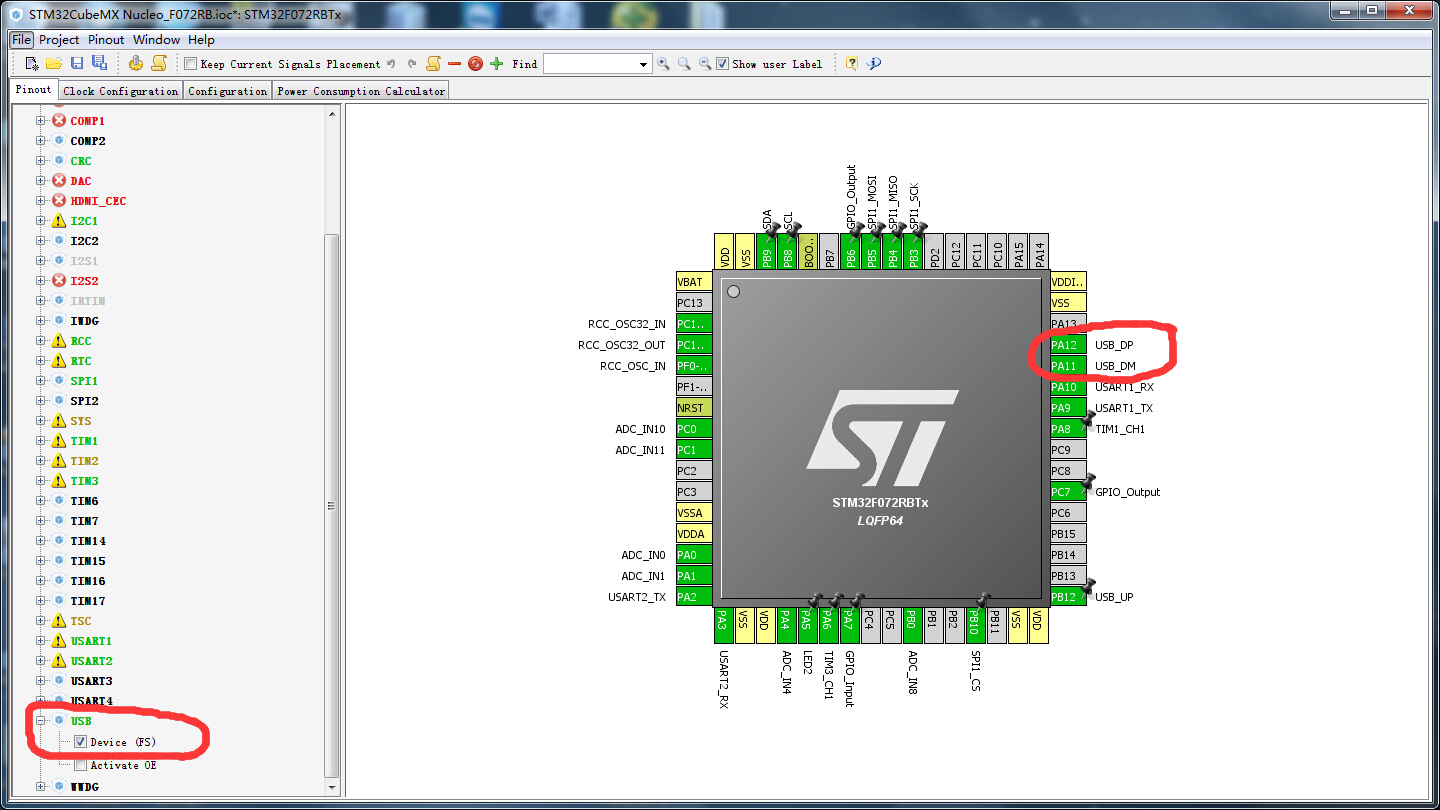
Task: Click the New Project toolbar icon
Action: click(32, 64)
